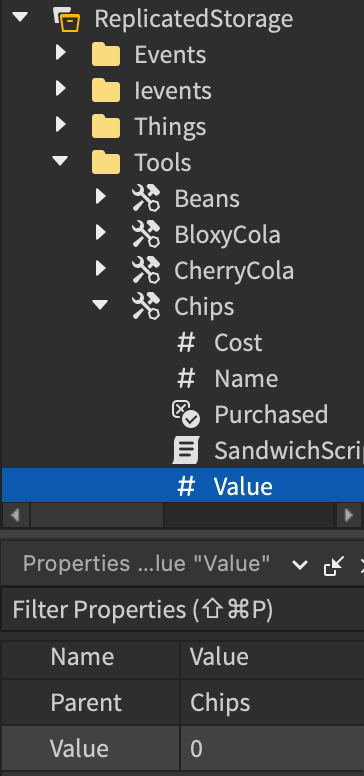Open the Properties panel chevron dropdown
364x776 pixels.
[300, 565]
